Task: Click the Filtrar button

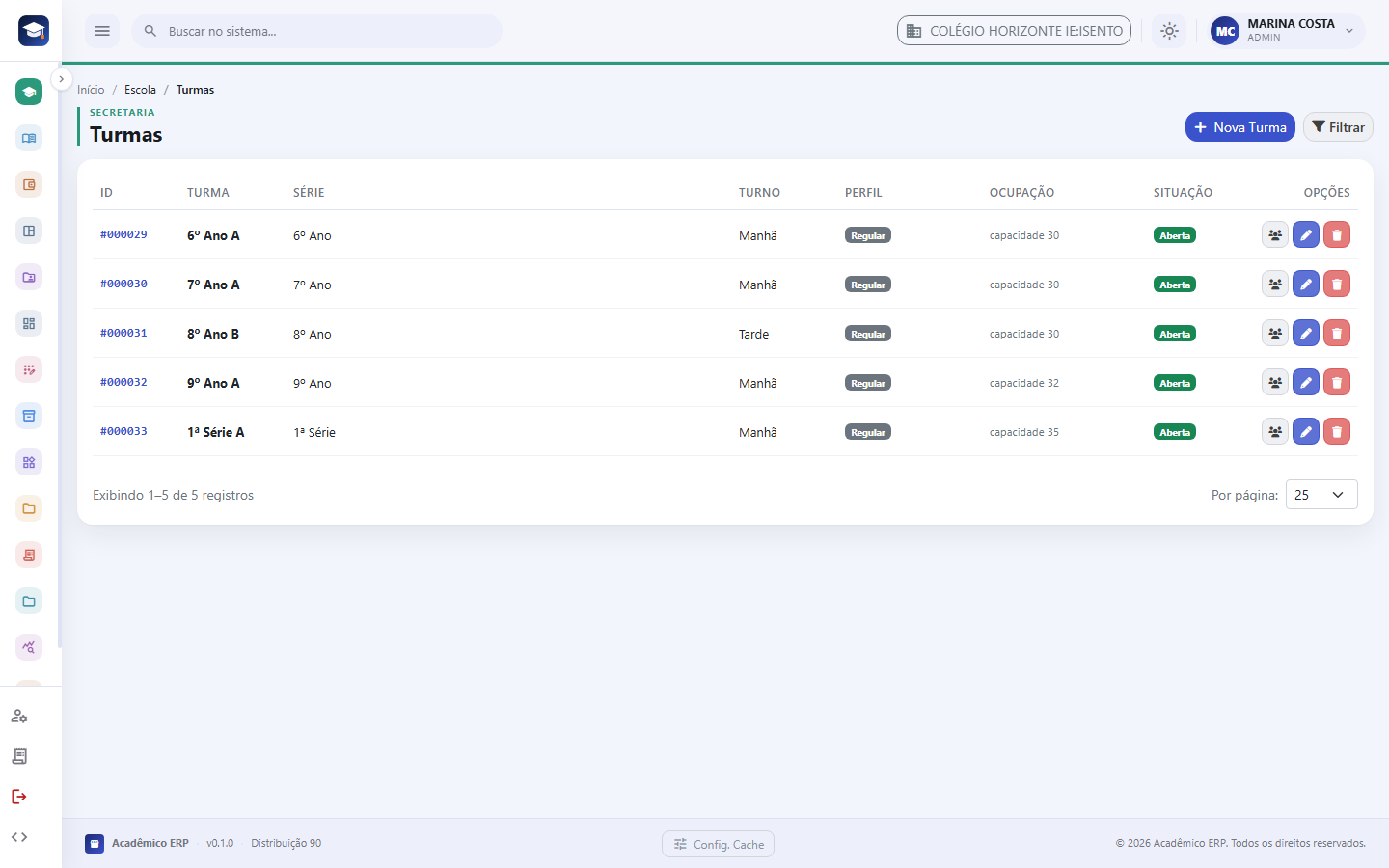Action: point(1338,127)
